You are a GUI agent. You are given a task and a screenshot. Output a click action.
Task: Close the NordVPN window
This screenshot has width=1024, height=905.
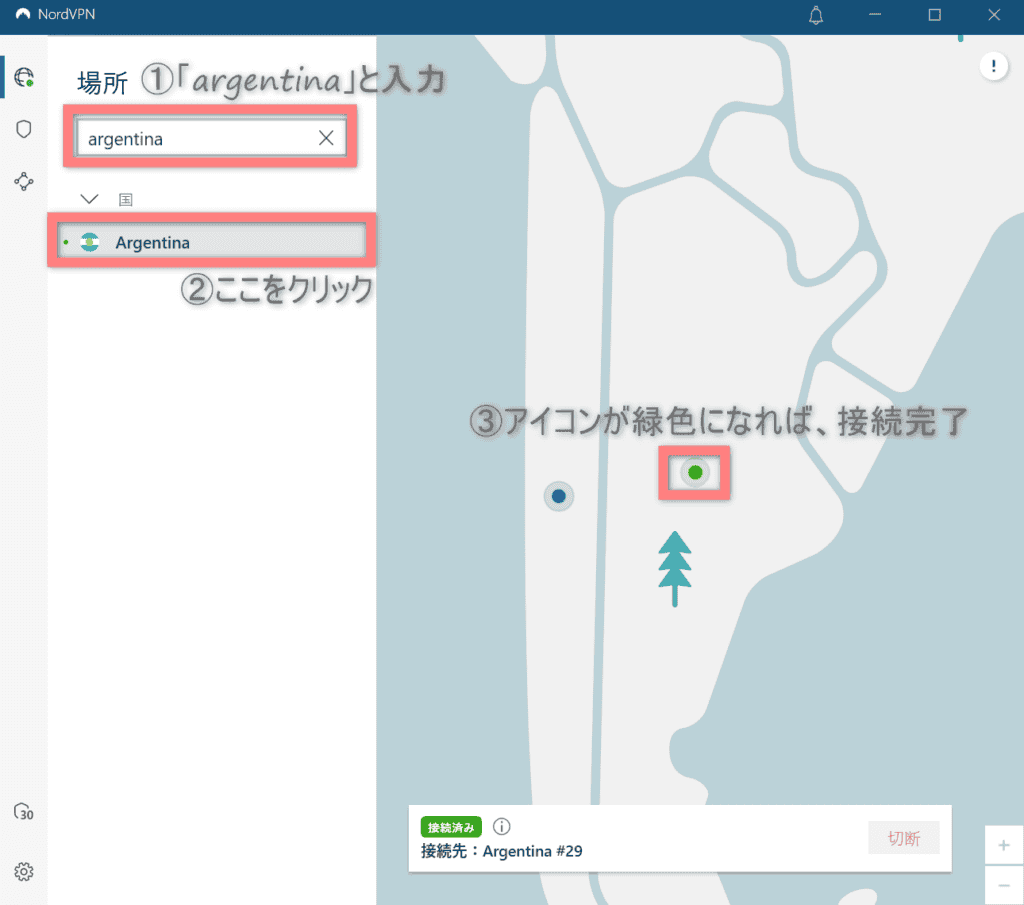pyautogui.click(x=994, y=14)
